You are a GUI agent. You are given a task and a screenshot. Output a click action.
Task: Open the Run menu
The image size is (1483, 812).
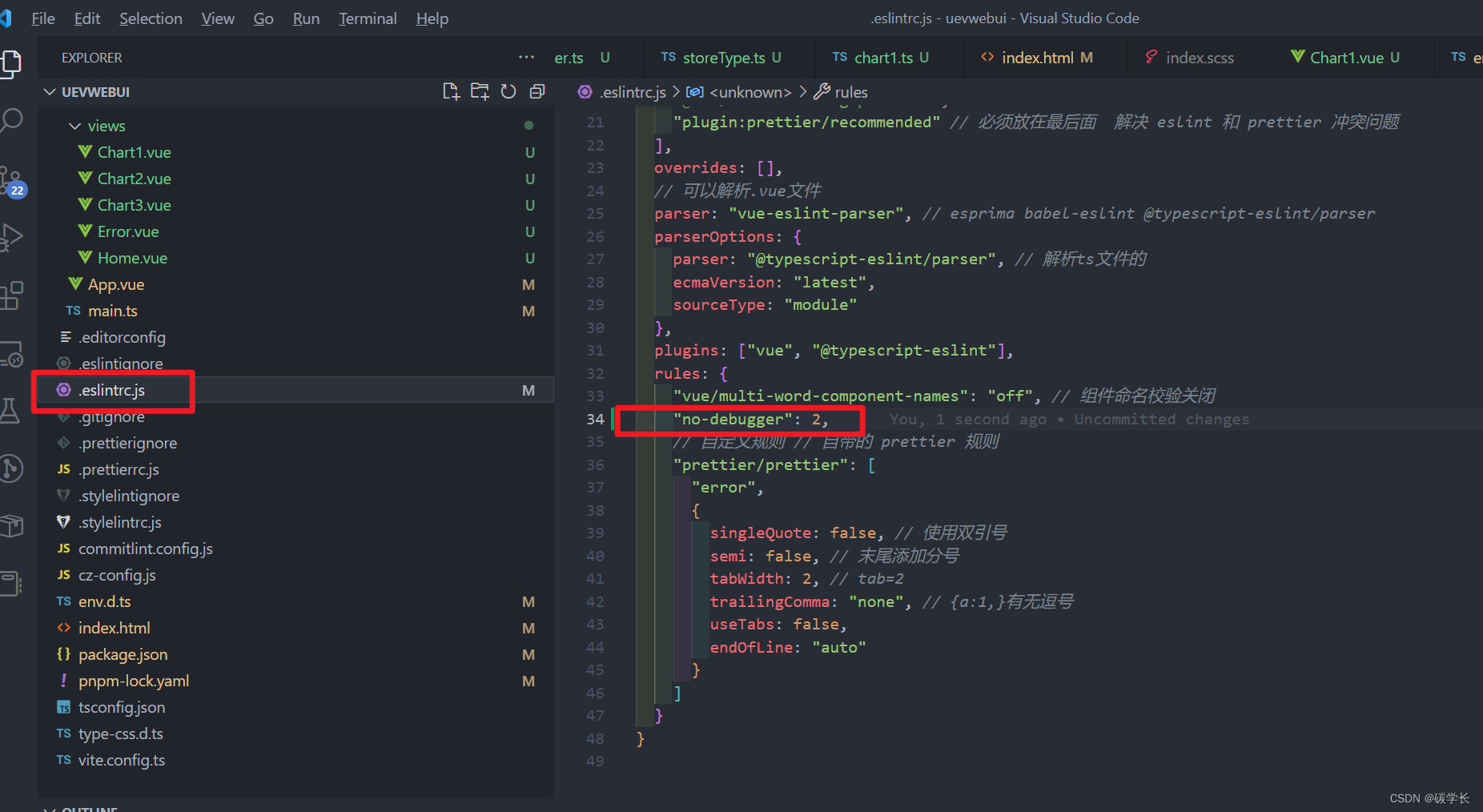(306, 18)
